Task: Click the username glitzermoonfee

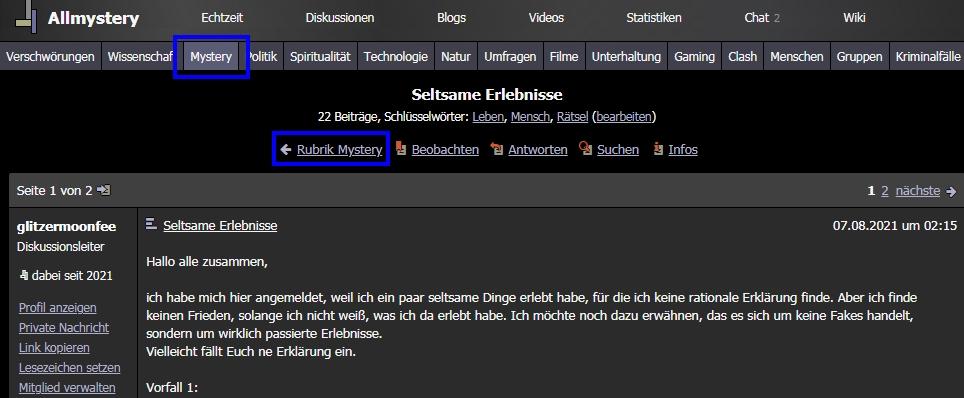Action: pos(66,226)
